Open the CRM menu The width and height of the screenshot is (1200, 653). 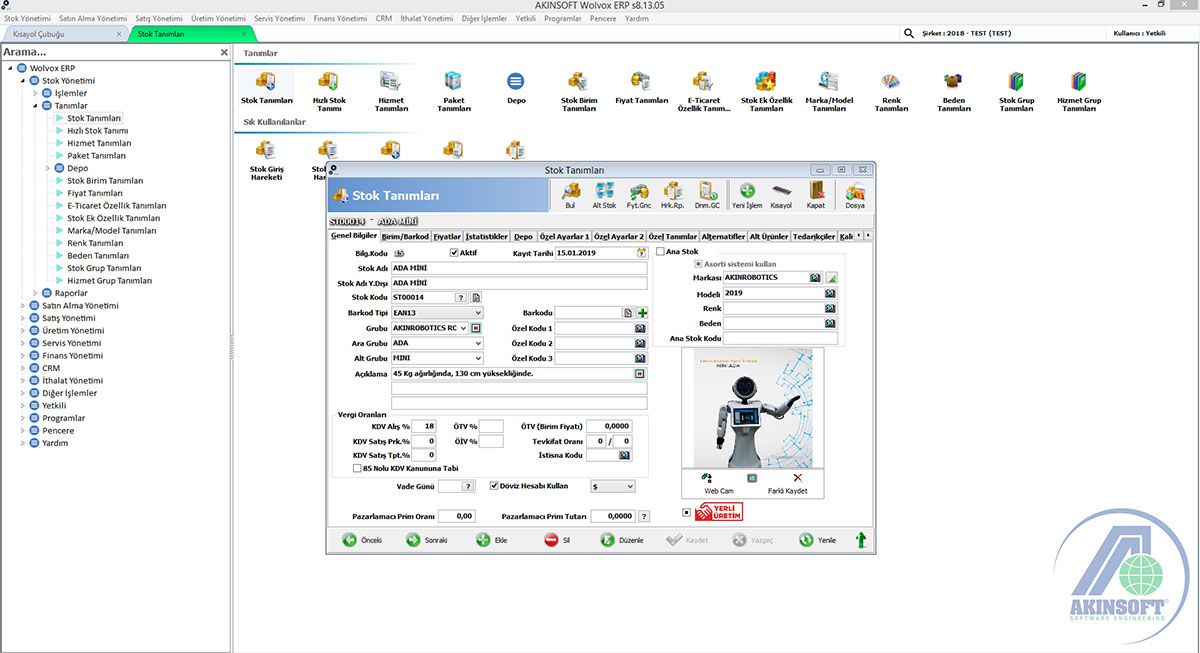383,17
